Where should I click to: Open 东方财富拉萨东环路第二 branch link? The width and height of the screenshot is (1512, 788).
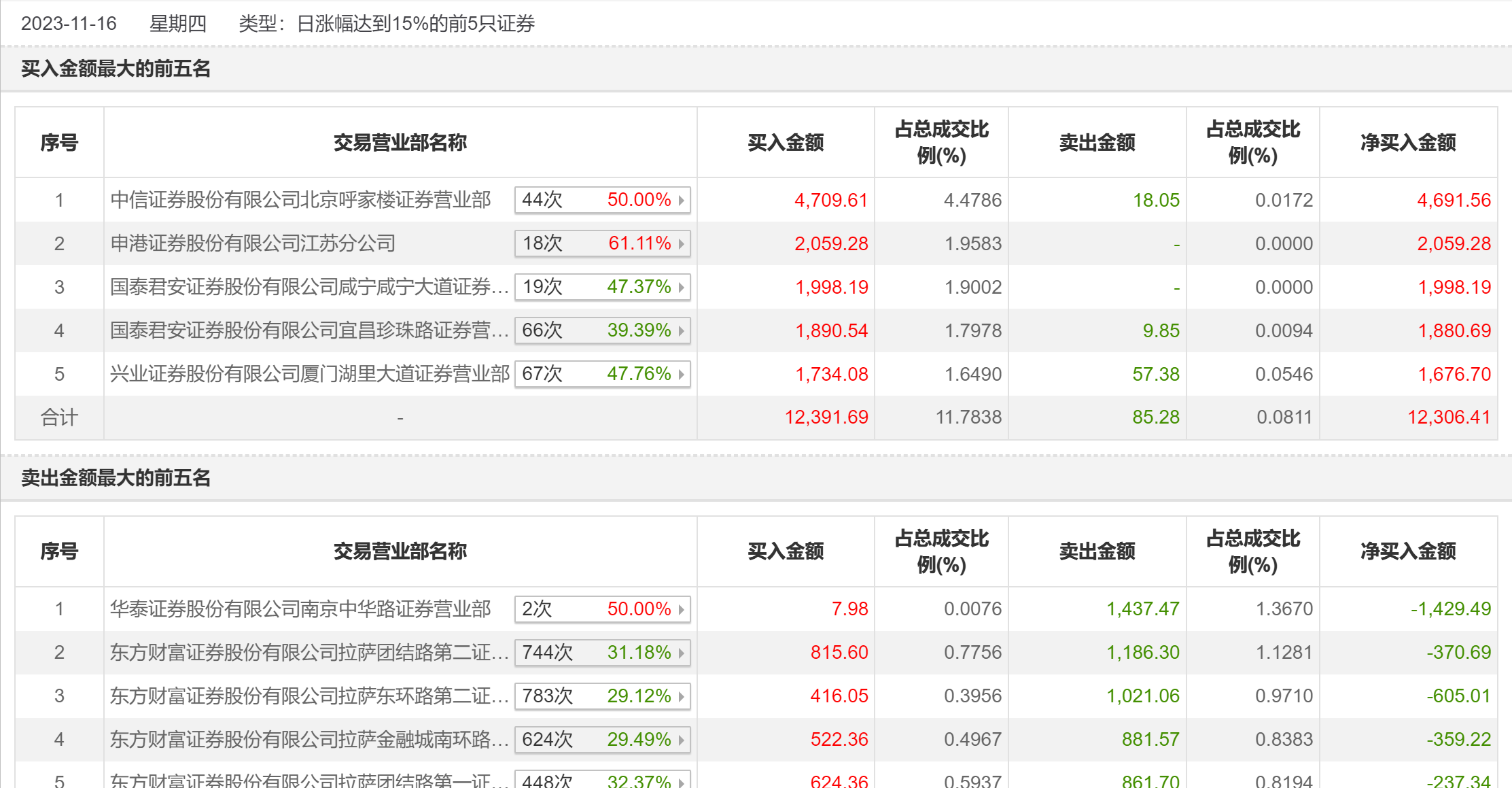309,696
